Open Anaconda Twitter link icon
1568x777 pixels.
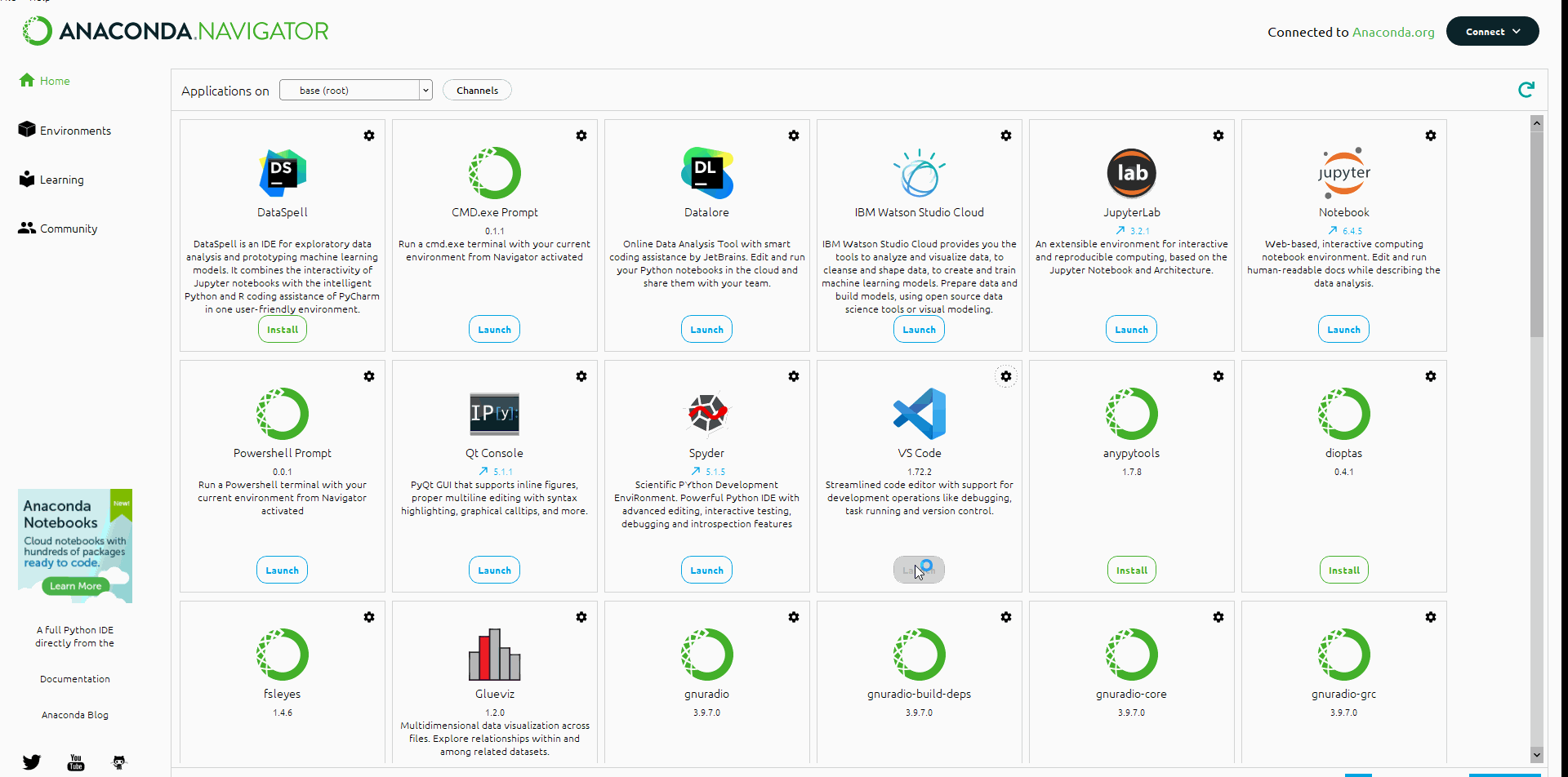pos(32,762)
